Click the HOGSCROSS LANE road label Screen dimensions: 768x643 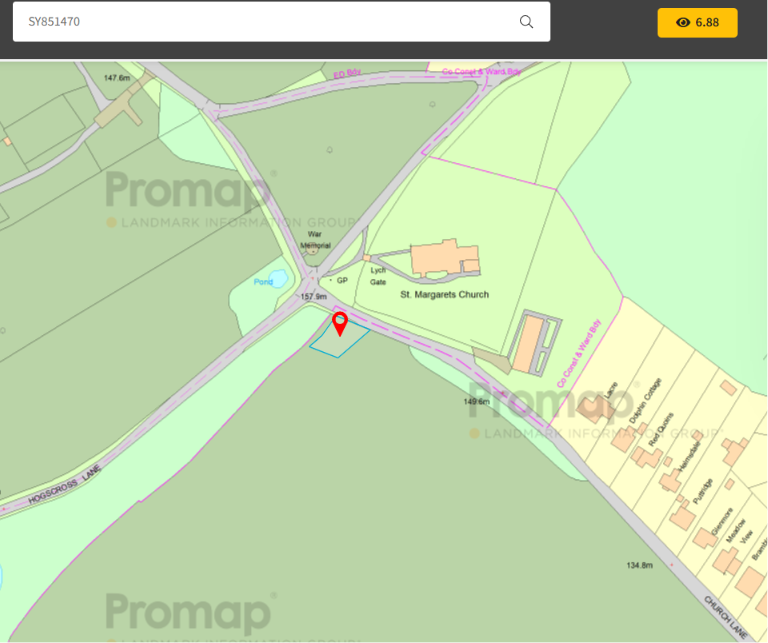pyautogui.click(x=65, y=484)
